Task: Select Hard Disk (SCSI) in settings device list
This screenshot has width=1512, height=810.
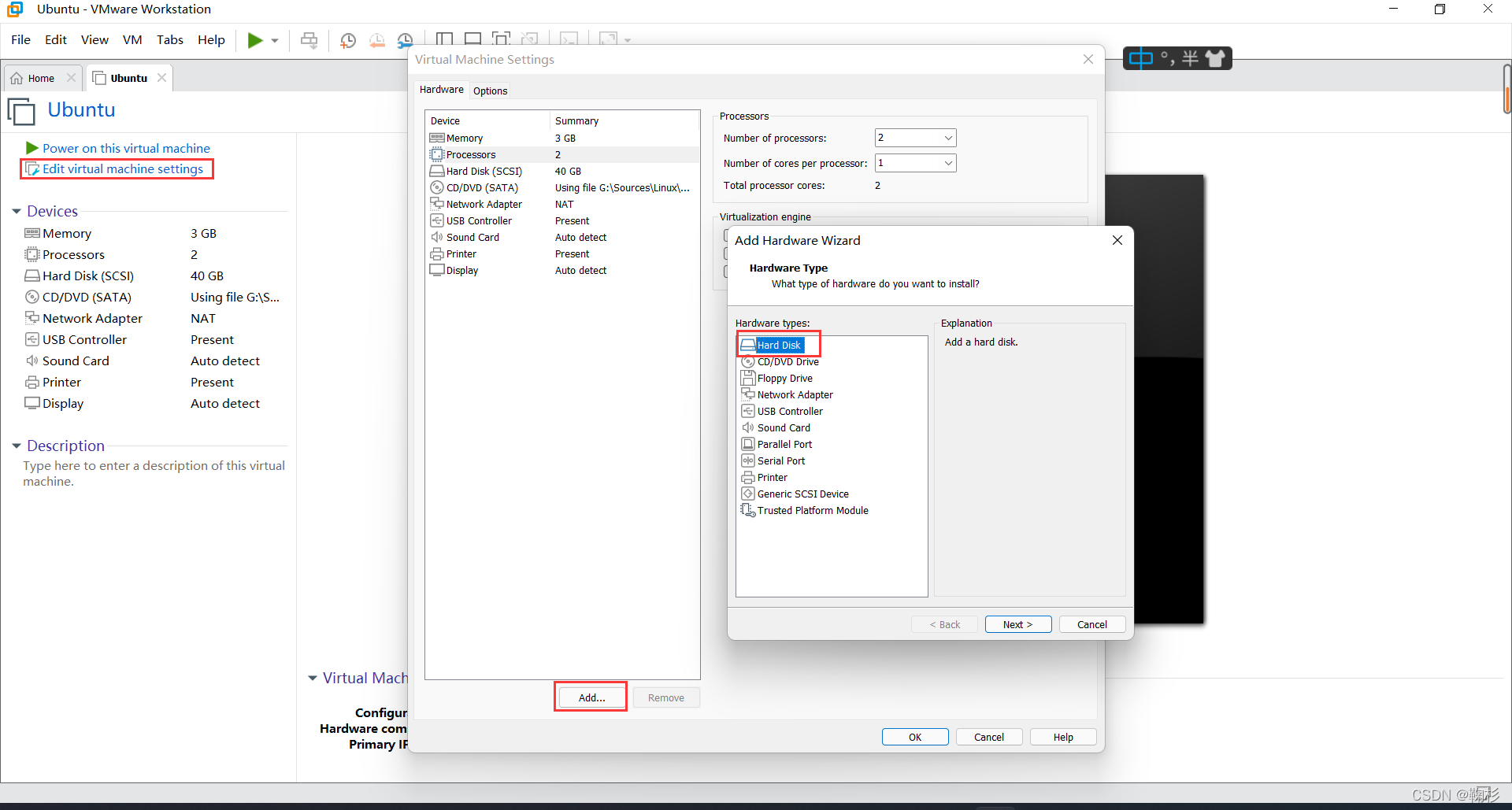Action: pyautogui.click(x=562, y=171)
